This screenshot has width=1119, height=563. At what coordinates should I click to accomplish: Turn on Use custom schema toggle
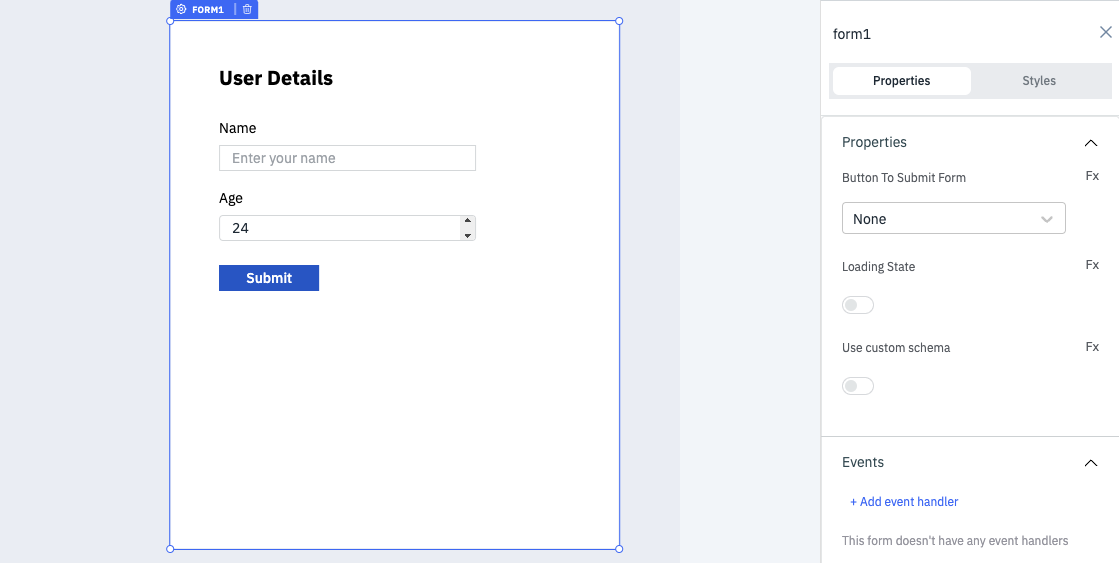coord(858,386)
